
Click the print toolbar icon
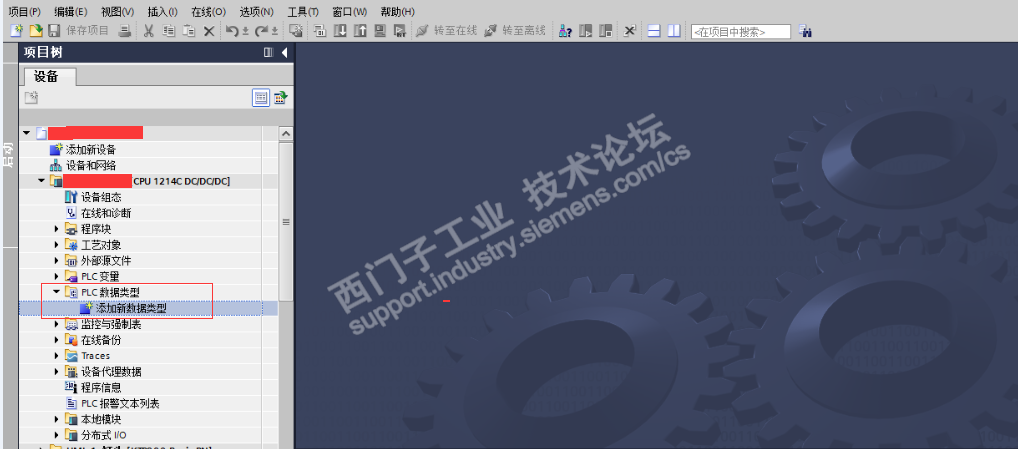(125, 30)
